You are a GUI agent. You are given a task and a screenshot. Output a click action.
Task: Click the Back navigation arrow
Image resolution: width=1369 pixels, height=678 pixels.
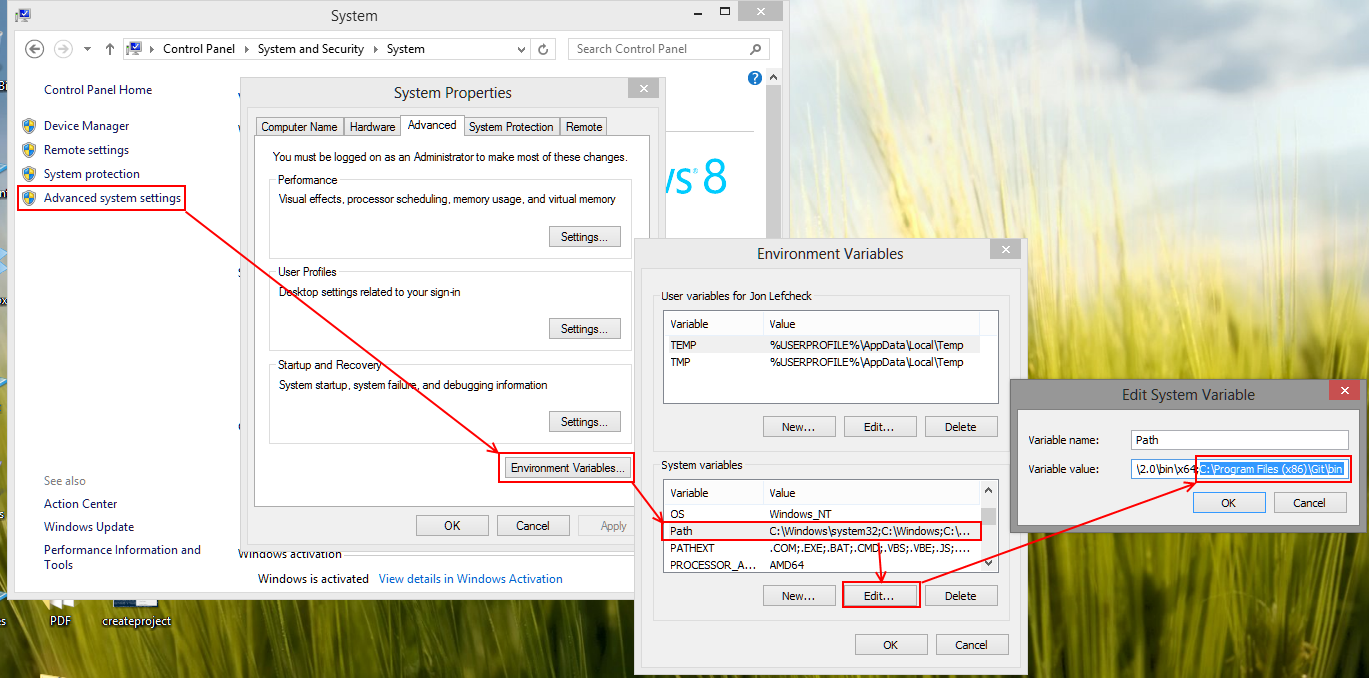pos(34,49)
